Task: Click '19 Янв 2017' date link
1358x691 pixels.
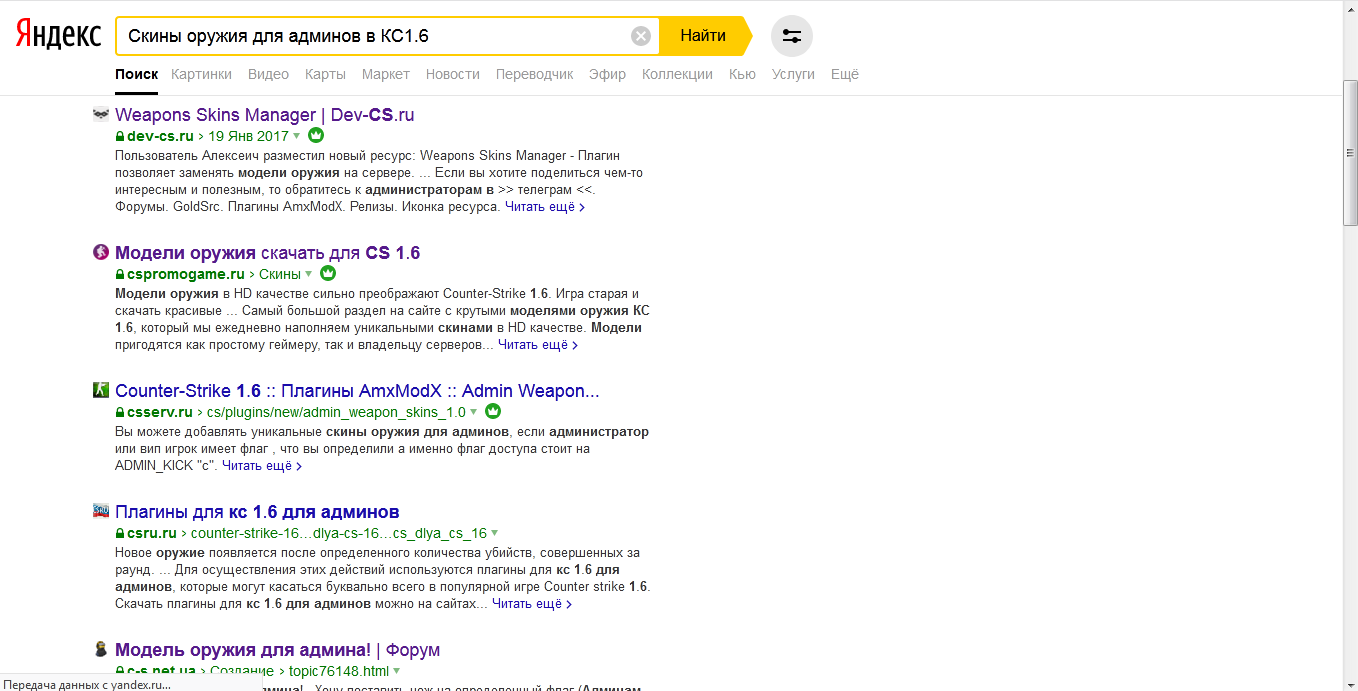Action: [x=248, y=136]
